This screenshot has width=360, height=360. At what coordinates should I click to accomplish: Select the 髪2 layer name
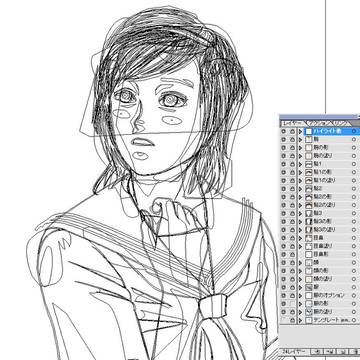point(317,189)
